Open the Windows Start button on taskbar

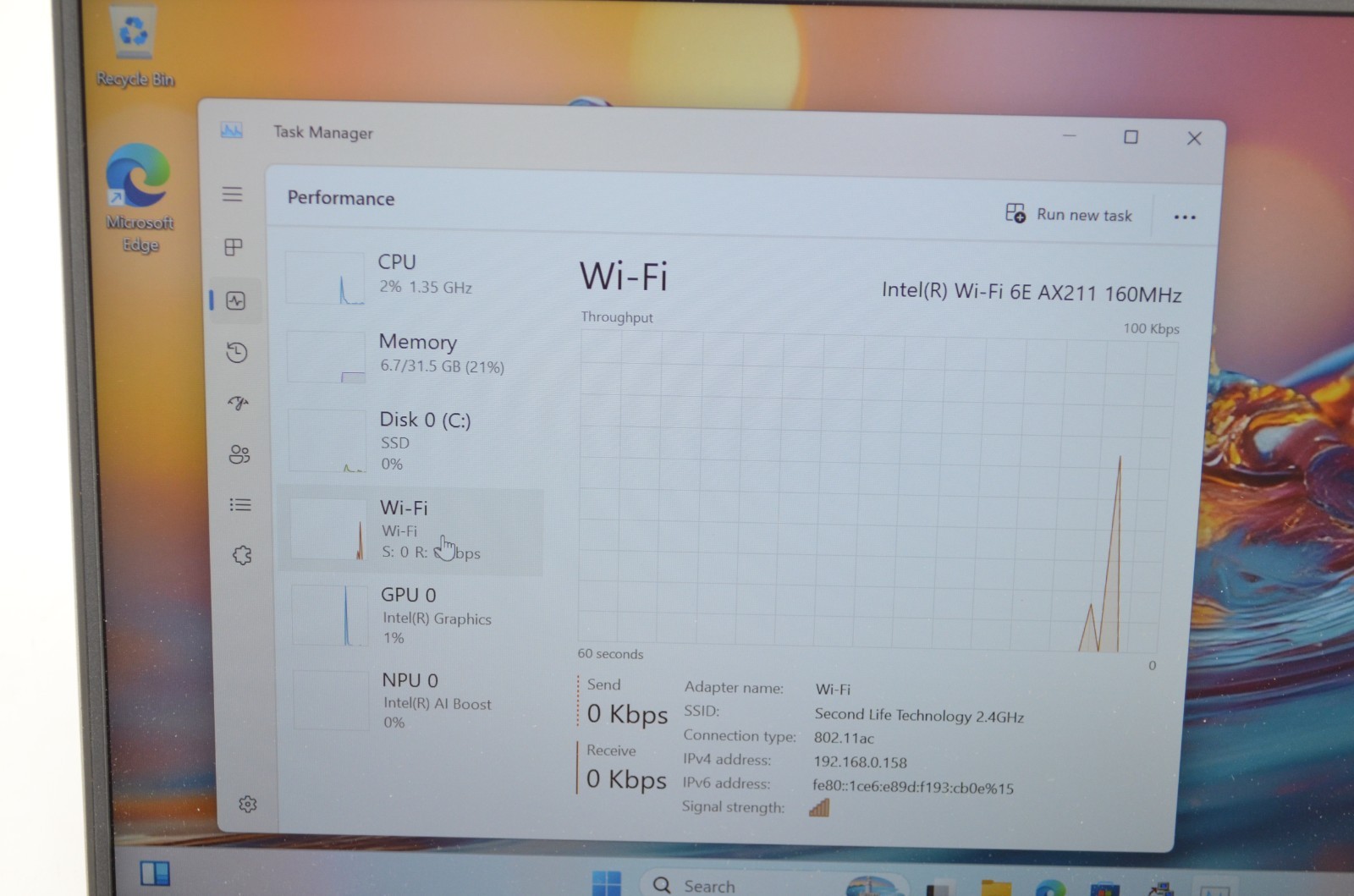607,883
